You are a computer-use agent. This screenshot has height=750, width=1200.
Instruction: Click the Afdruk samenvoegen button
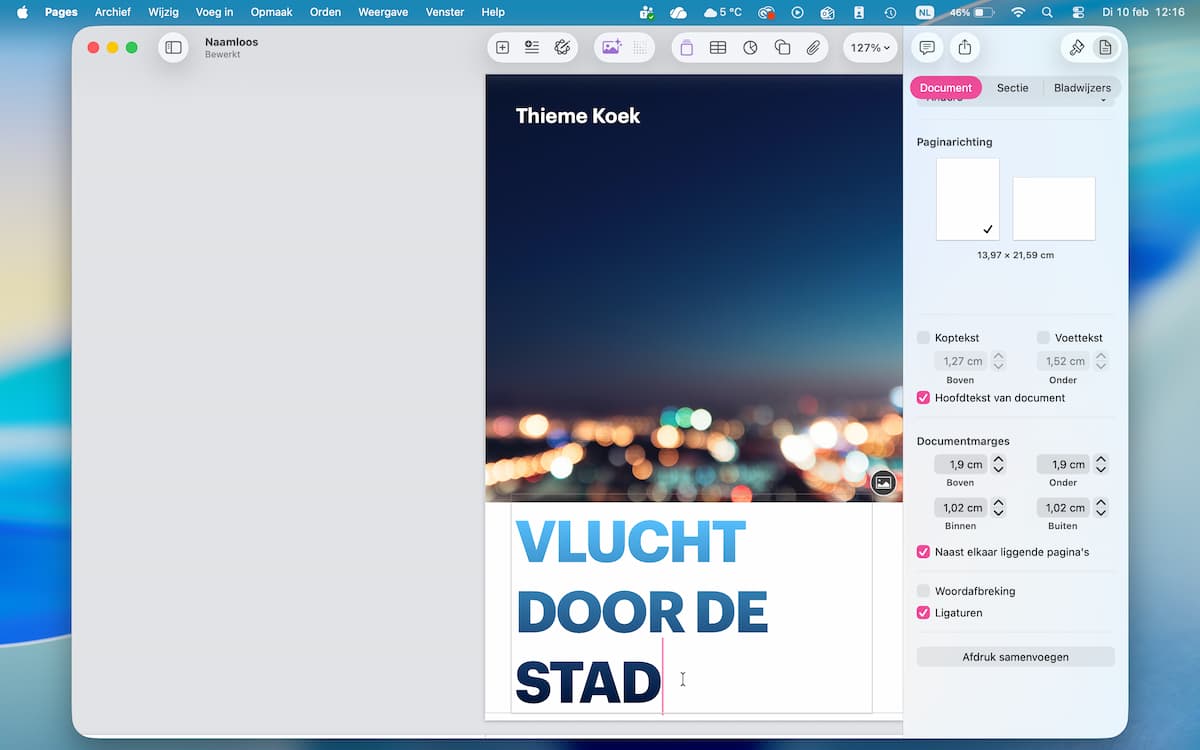pyautogui.click(x=1015, y=657)
